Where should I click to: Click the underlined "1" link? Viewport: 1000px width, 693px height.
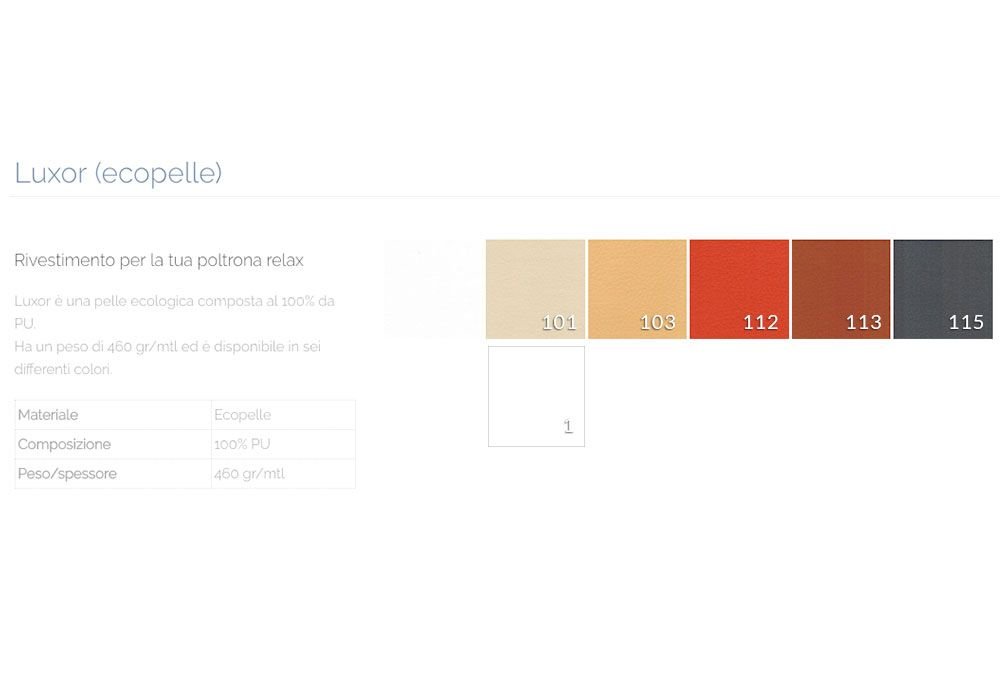[x=568, y=427]
